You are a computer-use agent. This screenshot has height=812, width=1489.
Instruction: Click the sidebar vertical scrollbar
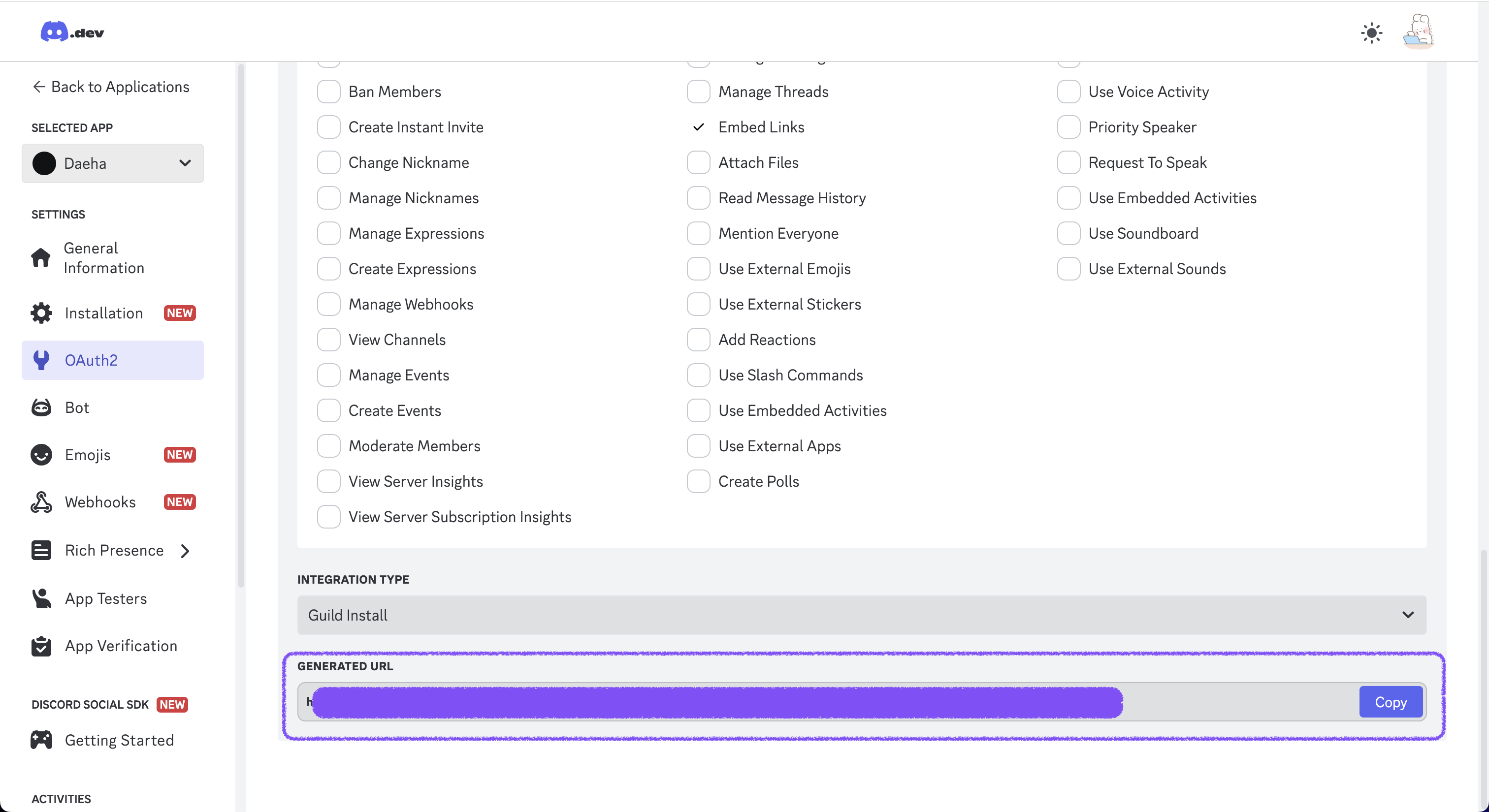click(241, 325)
